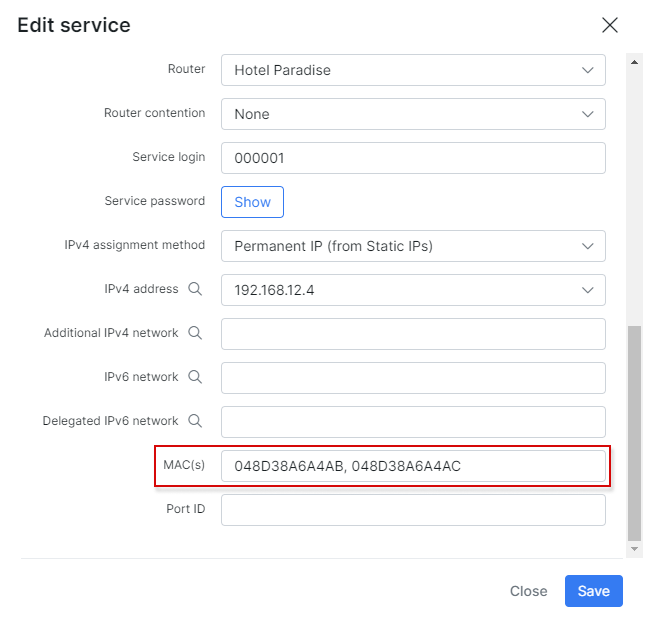Click into the Service login field

(413, 158)
